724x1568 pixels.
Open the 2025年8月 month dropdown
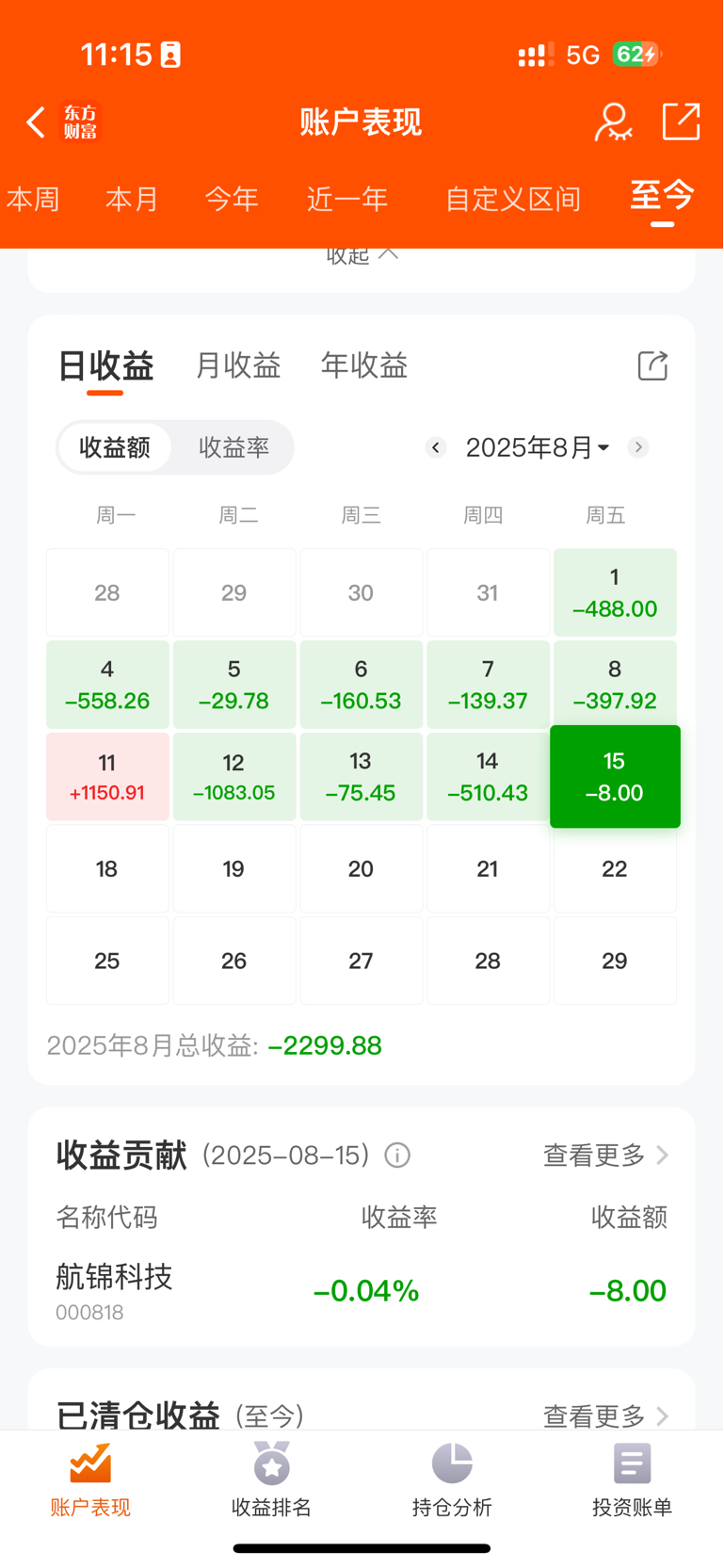(x=538, y=447)
